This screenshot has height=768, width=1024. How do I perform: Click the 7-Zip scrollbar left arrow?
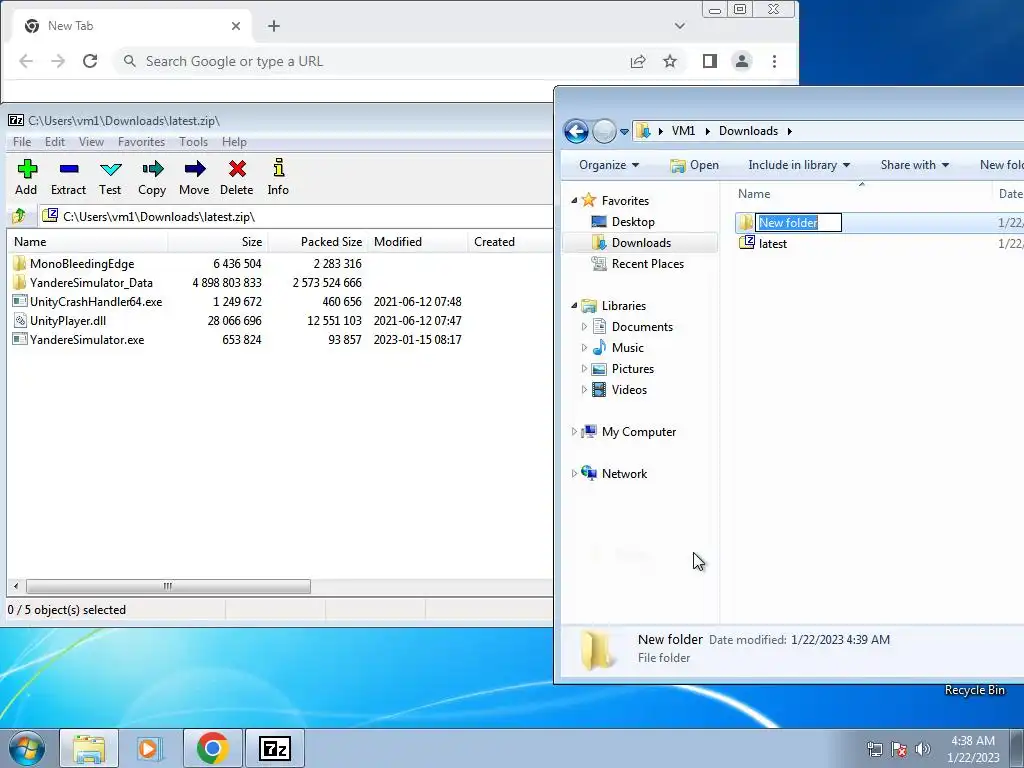(x=16, y=586)
